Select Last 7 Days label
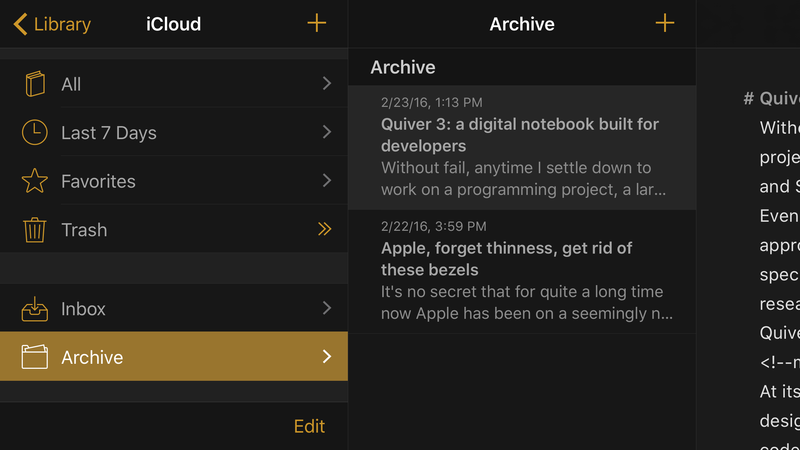The width and height of the screenshot is (800, 450). point(109,133)
